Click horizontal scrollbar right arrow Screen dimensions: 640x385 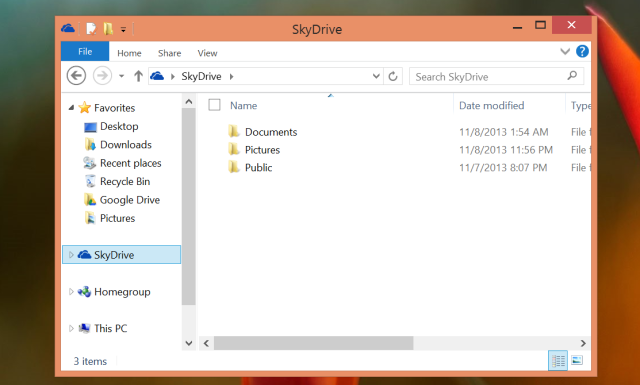[x=583, y=343]
